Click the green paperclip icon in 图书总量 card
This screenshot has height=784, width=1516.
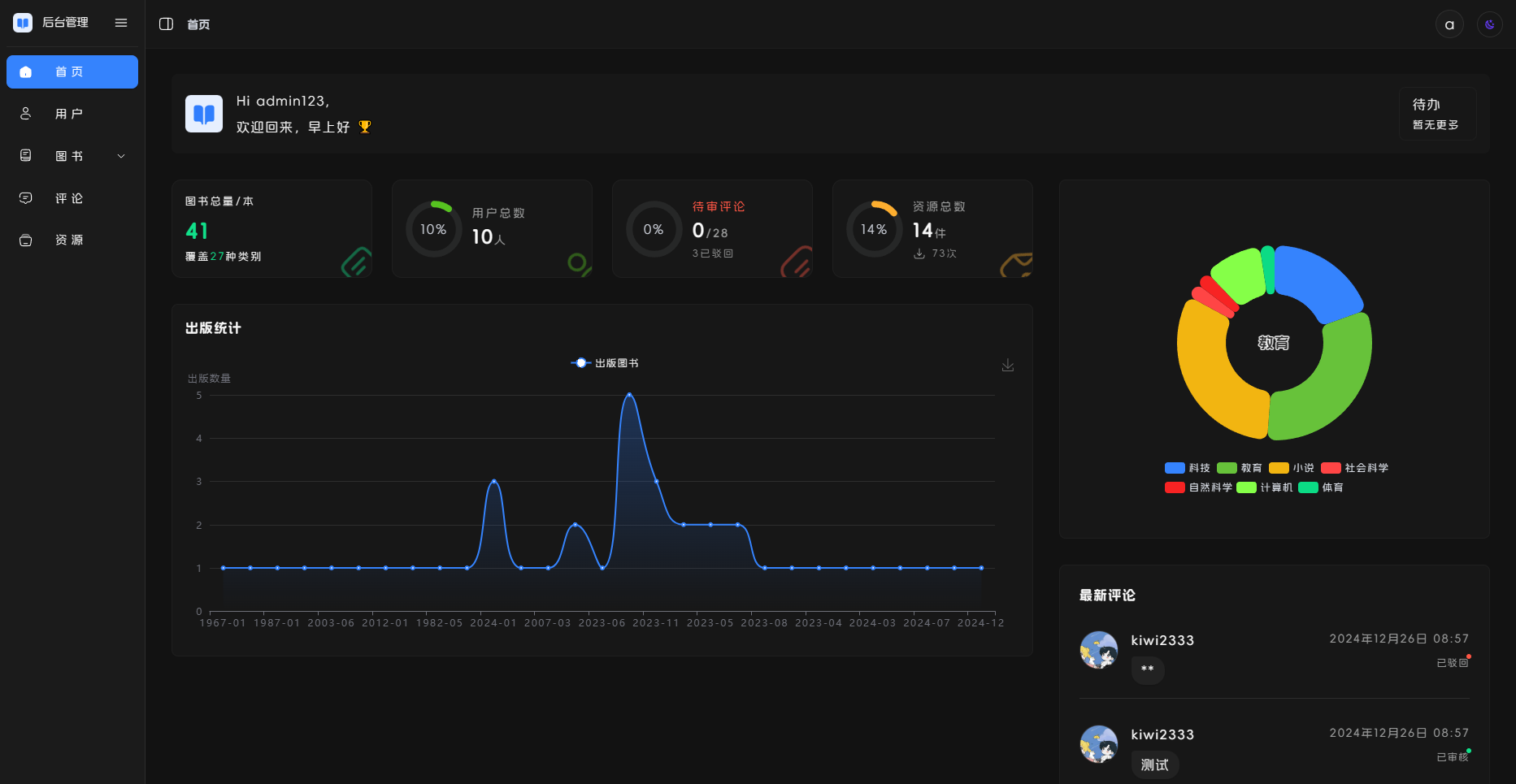(x=356, y=262)
